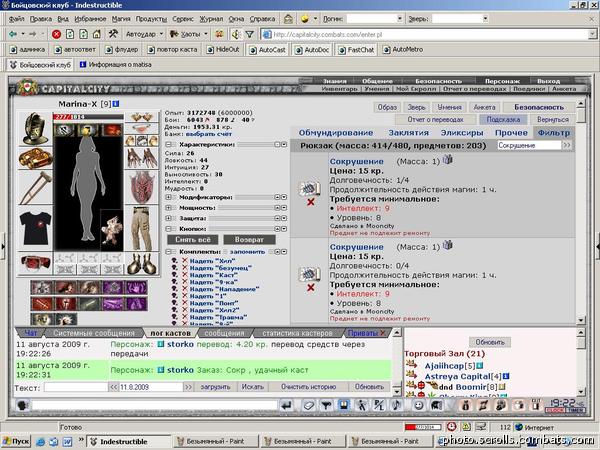Screen dimensions: 600x450
Task: Click the funnel filter toolbar icon
Action: click(x=249, y=34)
